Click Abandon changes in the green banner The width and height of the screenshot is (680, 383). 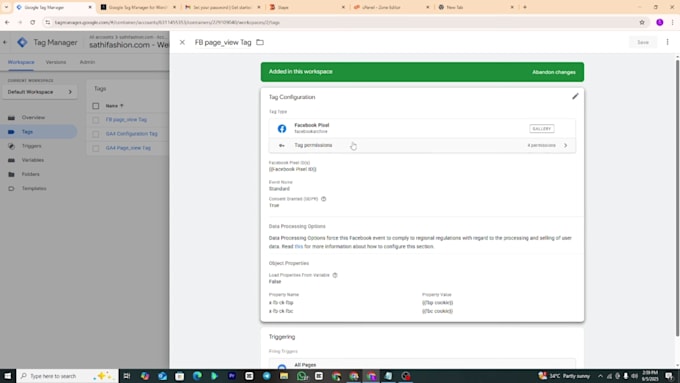(x=554, y=72)
